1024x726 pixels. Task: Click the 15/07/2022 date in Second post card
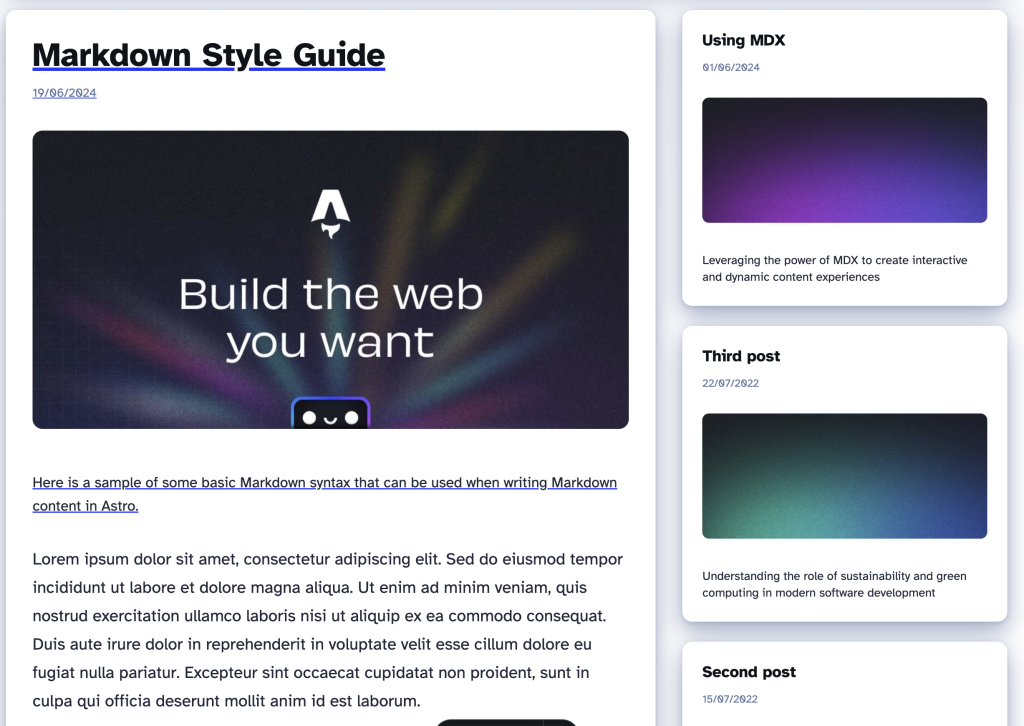(730, 699)
